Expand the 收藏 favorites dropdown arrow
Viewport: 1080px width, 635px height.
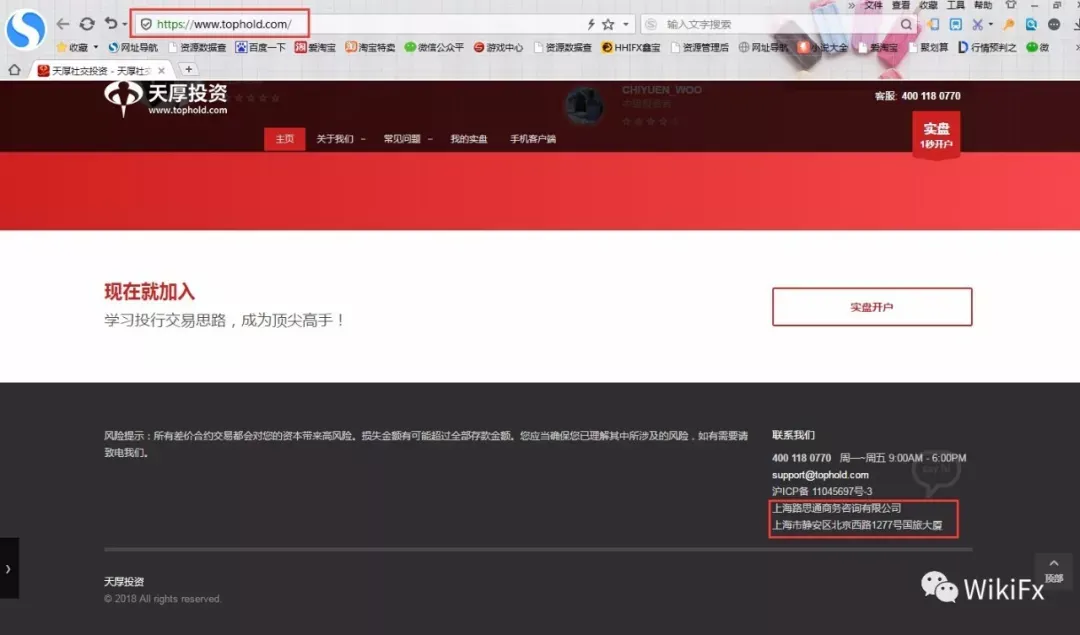click(96, 48)
